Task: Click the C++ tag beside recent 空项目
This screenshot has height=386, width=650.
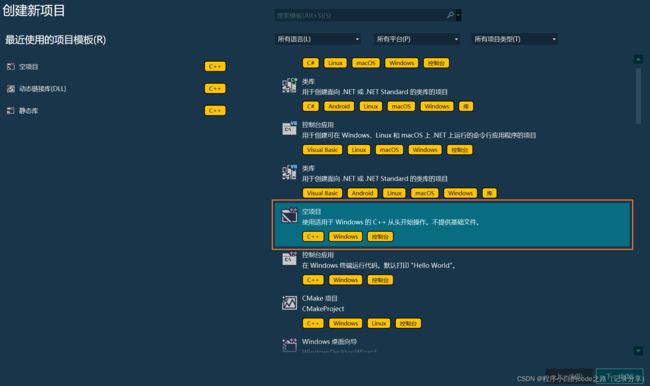Action: tap(215, 66)
